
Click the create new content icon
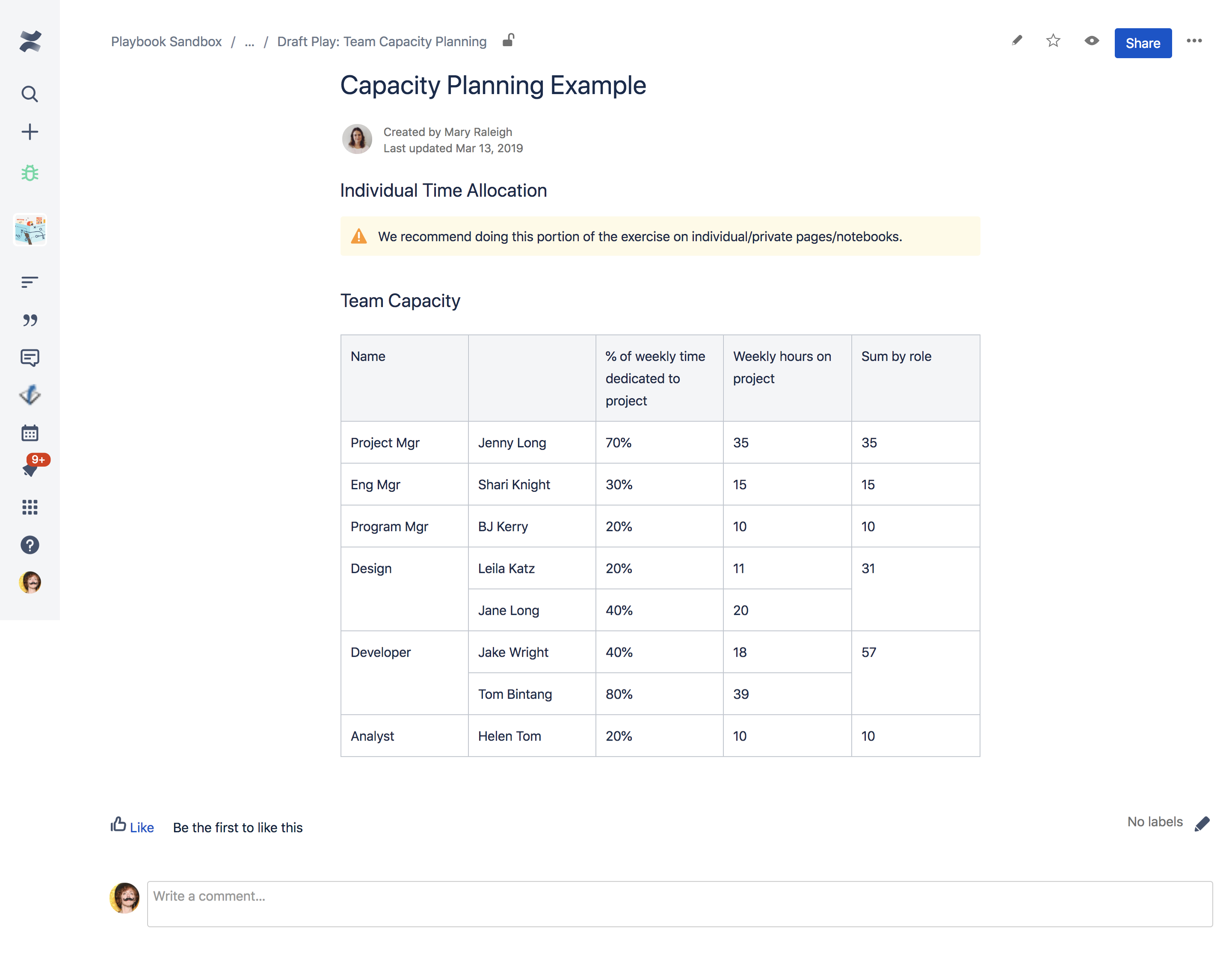(x=29, y=131)
